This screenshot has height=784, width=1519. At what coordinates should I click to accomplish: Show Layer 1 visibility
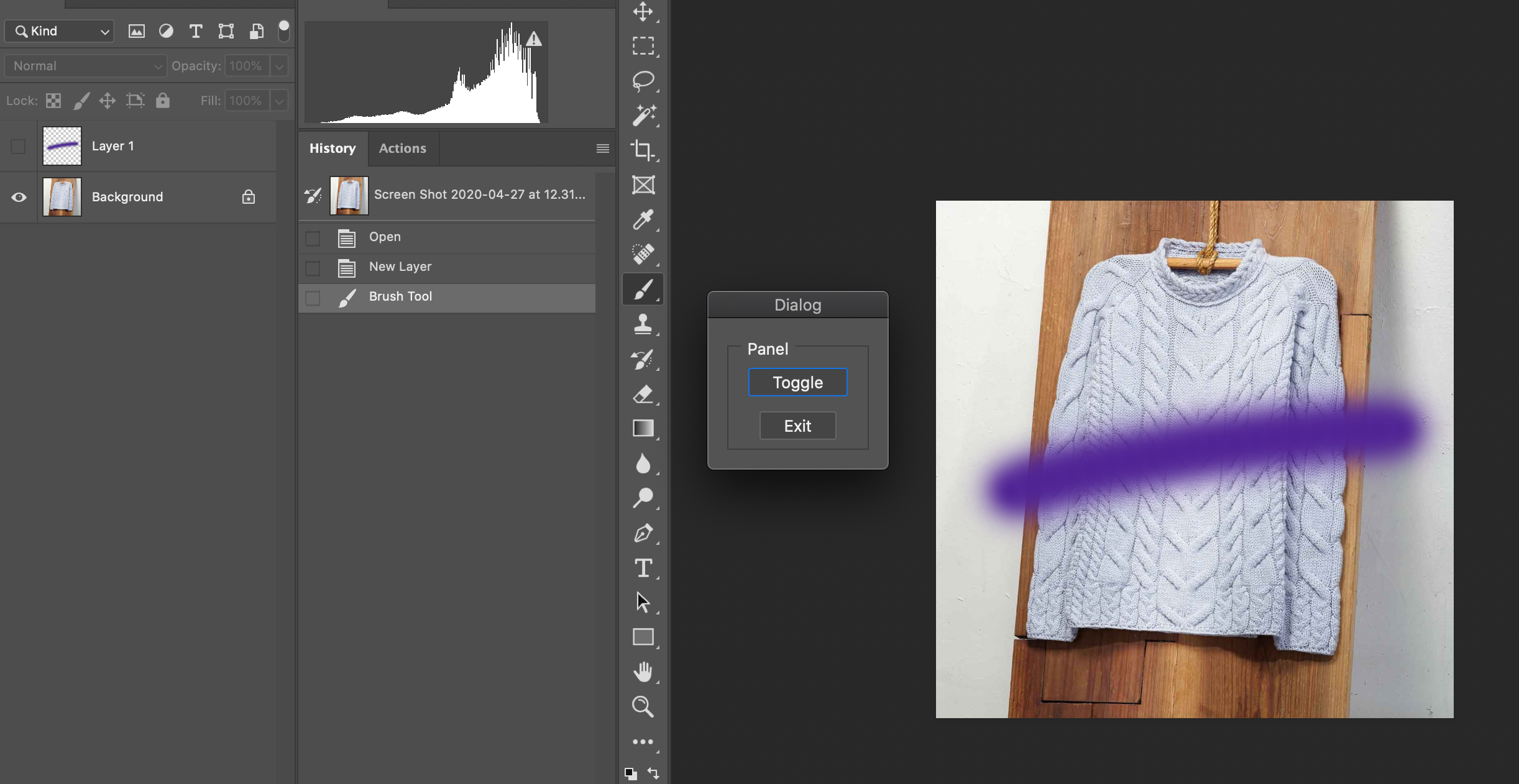coord(18,147)
